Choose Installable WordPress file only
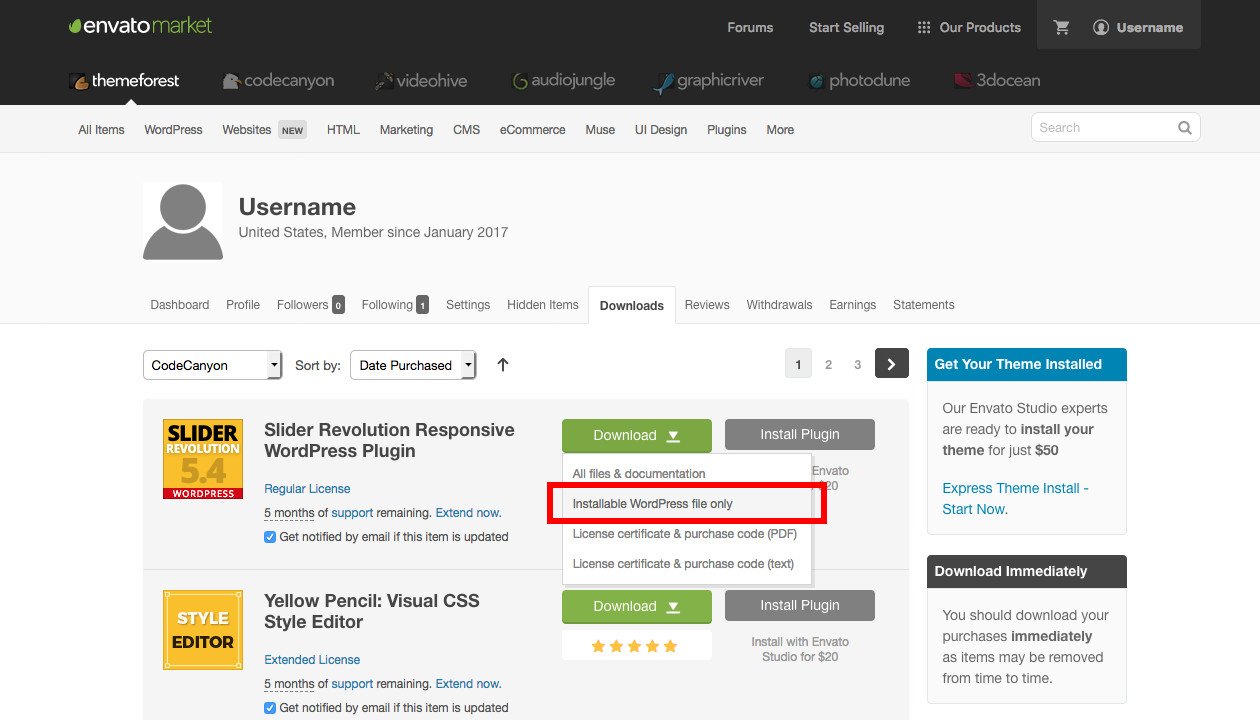The width and height of the screenshot is (1260, 720). pyautogui.click(x=652, y=504)
